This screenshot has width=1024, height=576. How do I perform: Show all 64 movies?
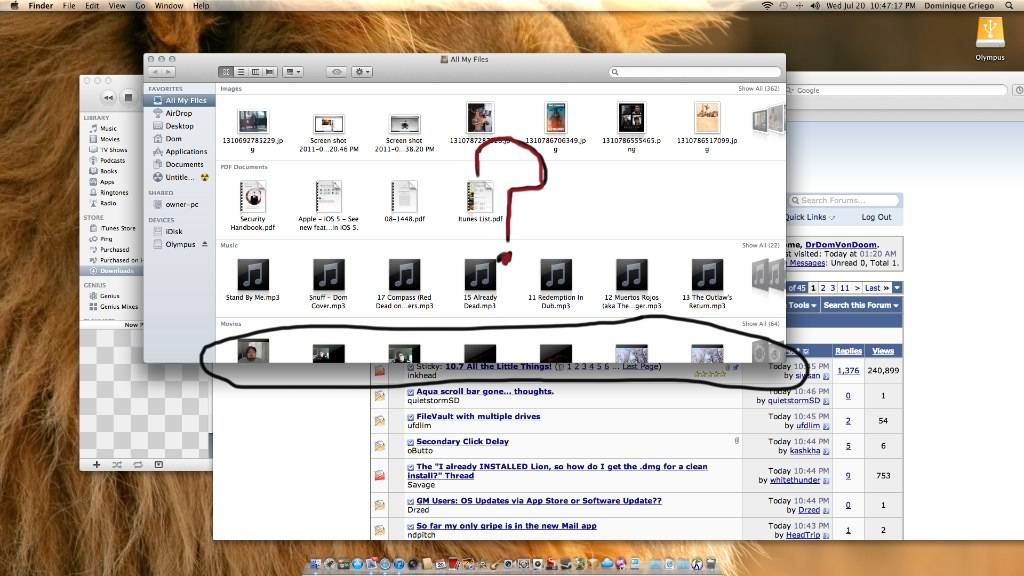[x=760, y=324]
